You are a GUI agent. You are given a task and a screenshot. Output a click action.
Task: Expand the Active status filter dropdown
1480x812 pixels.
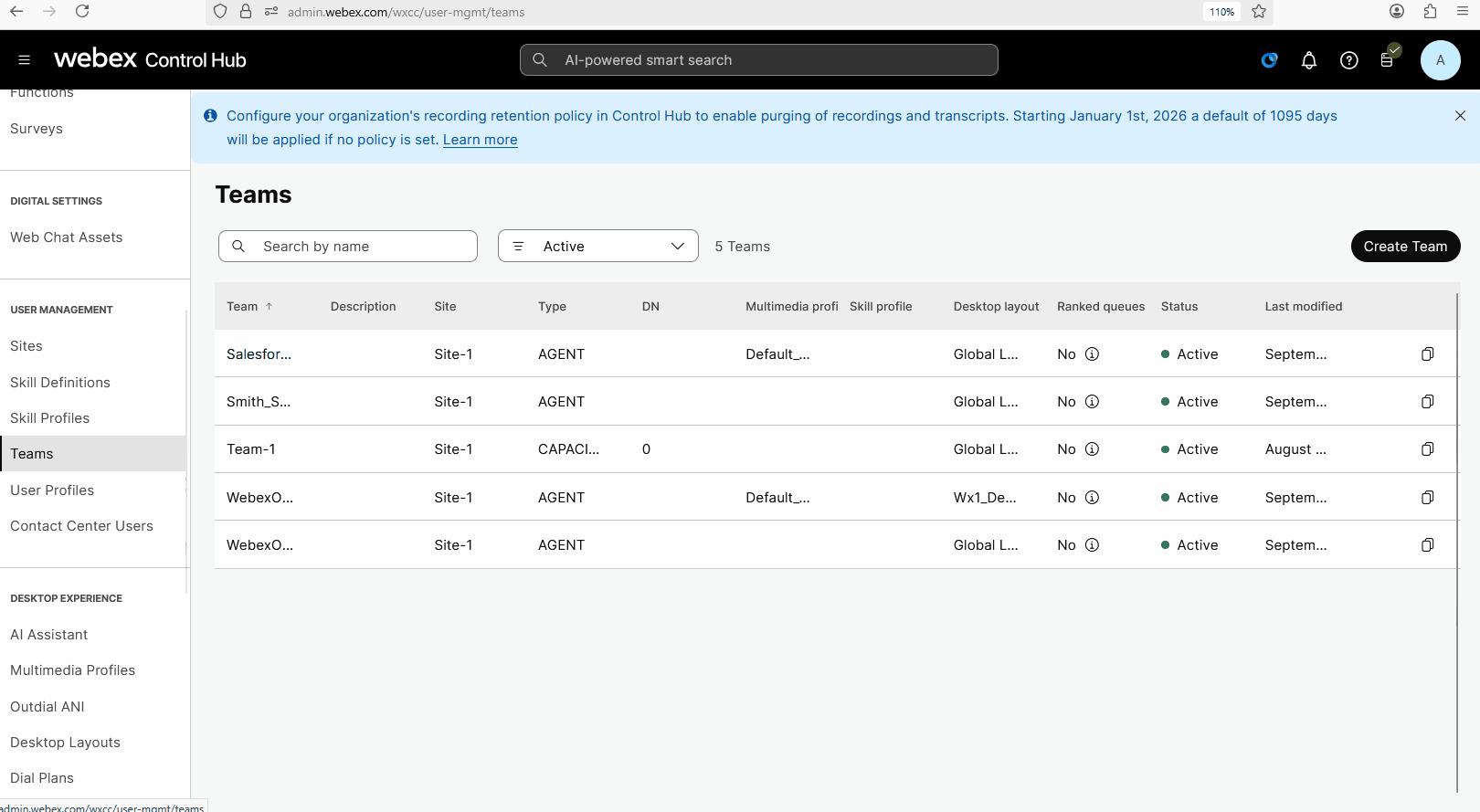pyautogui.click(x=598, y=247)
